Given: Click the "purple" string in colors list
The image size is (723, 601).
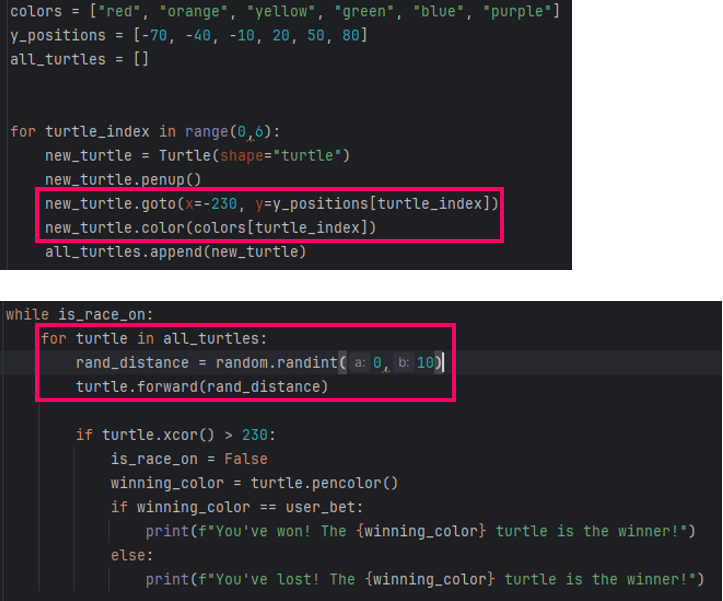Looking at the screenshot, I should click(x=517, y=11).
